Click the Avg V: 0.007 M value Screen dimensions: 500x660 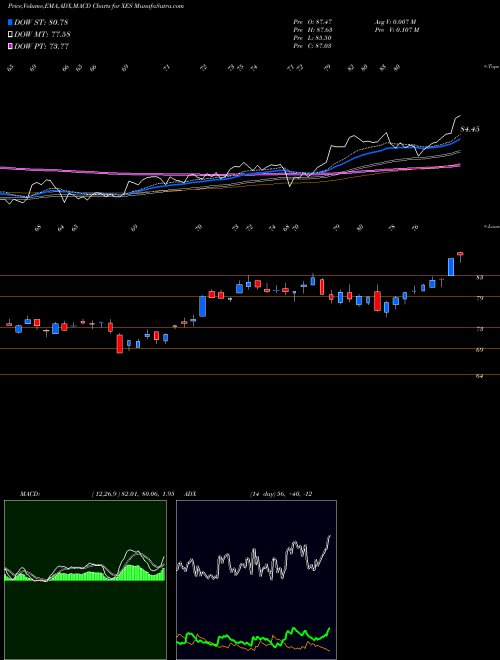[395, 22]
